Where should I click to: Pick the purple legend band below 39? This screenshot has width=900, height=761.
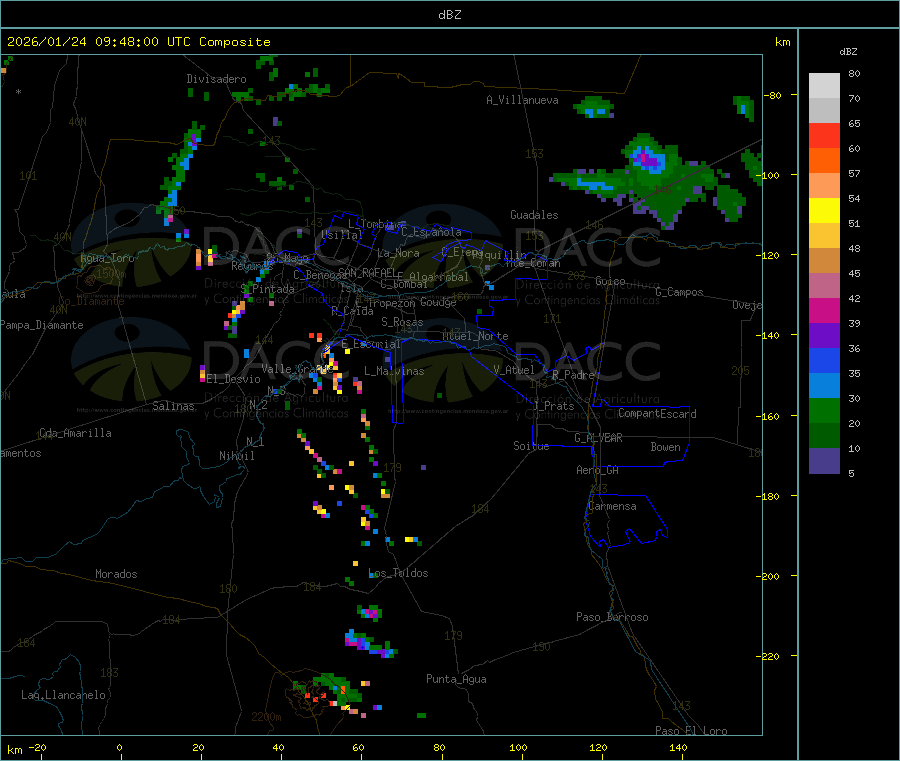coord(824,336)
